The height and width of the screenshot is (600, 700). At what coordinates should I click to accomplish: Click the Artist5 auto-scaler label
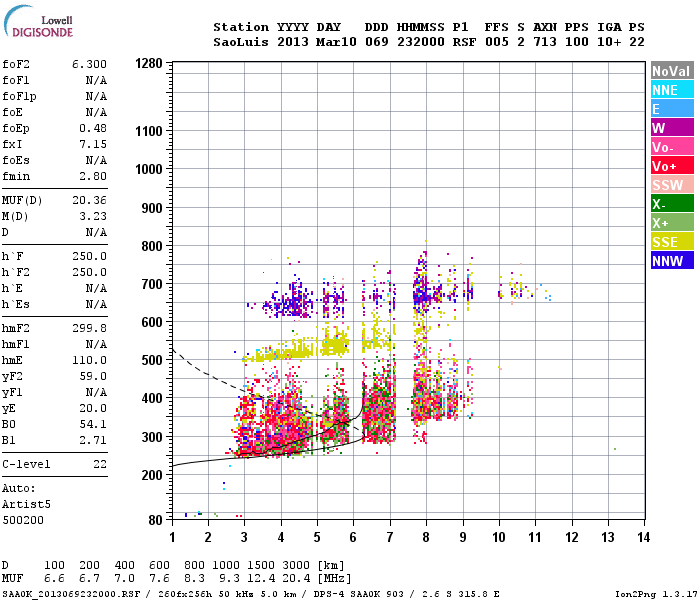pyautogui.click(x=26, y=504)
